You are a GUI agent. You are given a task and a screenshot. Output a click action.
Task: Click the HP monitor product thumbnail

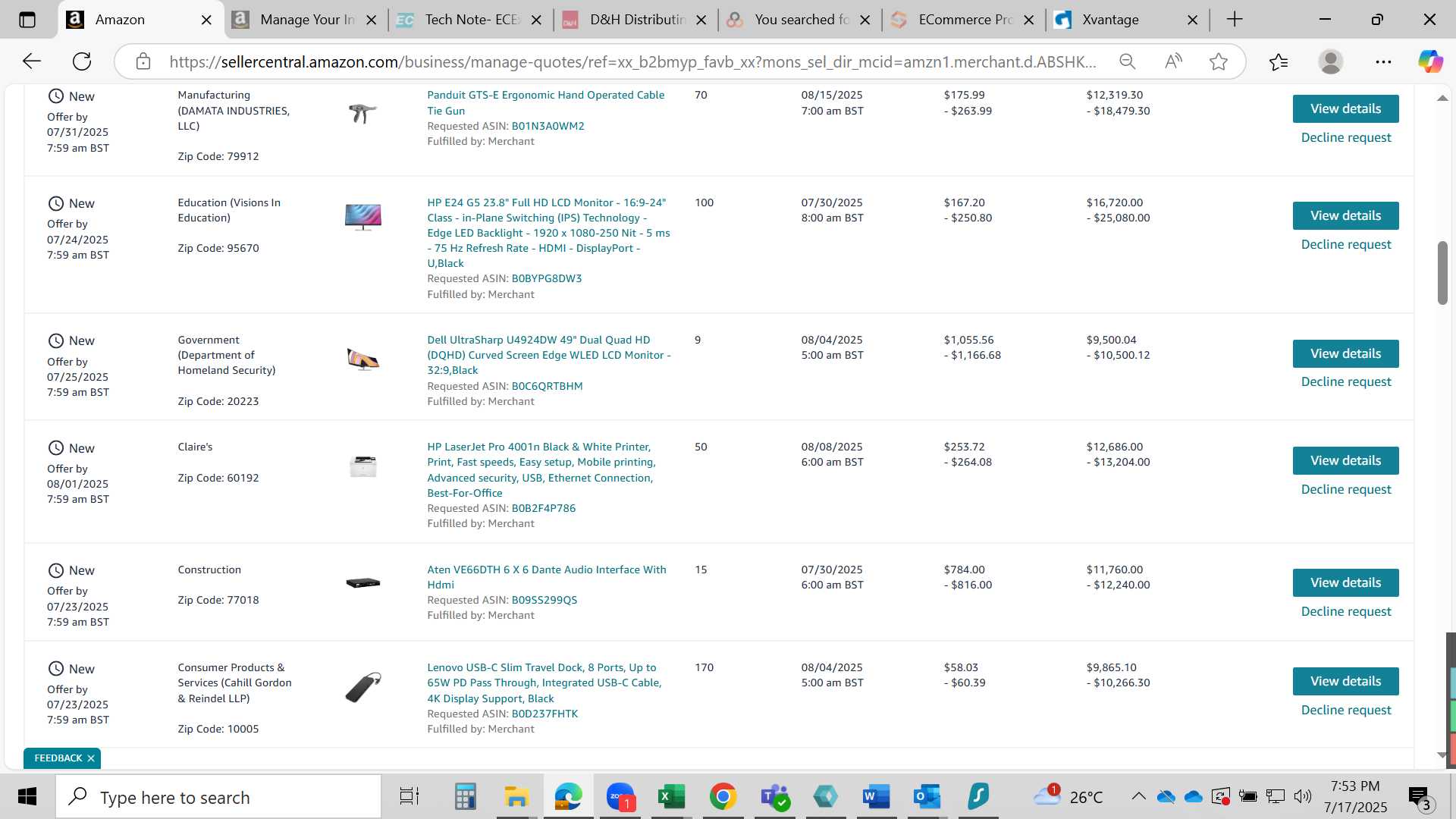click(x=363, y=217)
